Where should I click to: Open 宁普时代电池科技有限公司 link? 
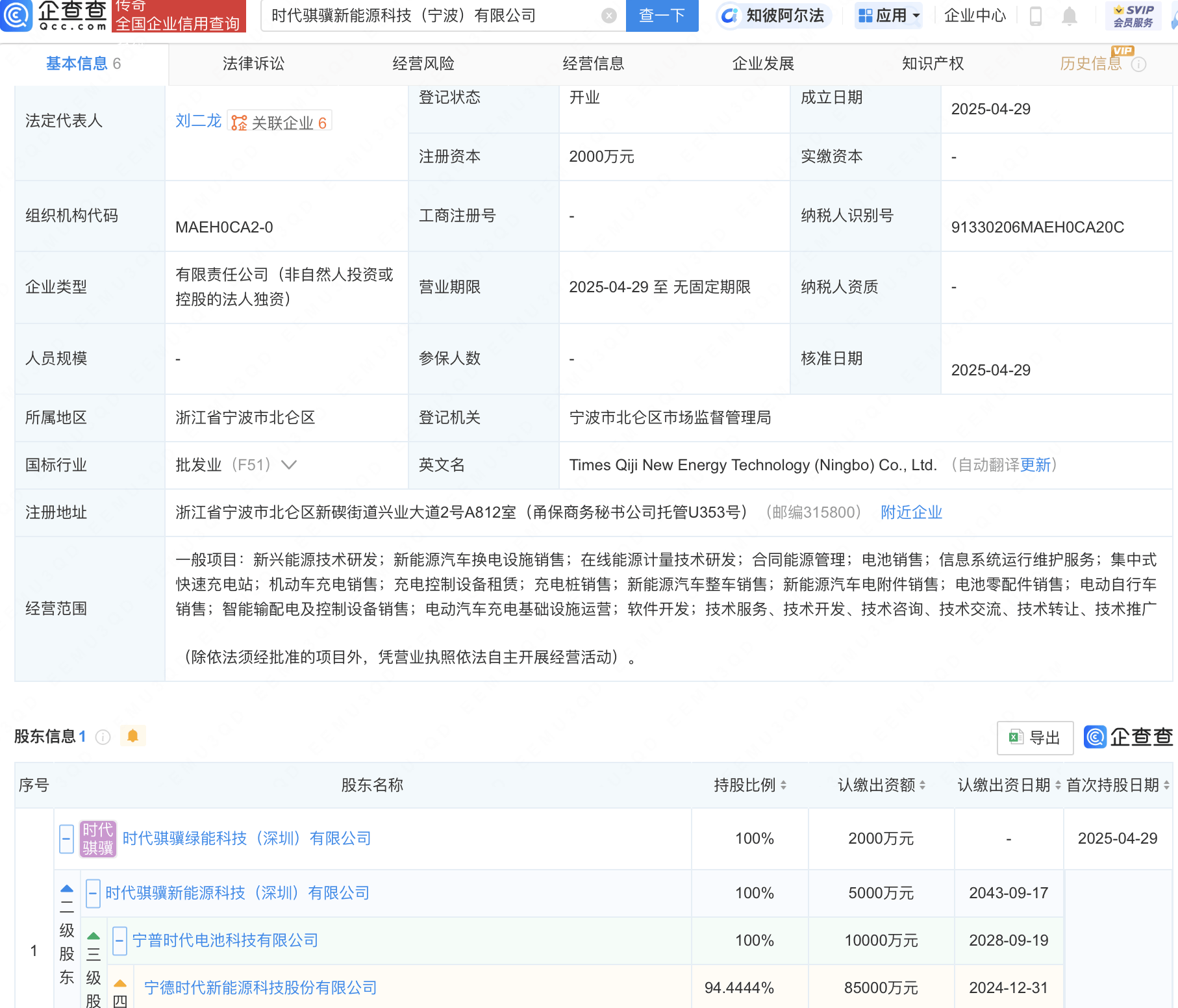[225, 940]
